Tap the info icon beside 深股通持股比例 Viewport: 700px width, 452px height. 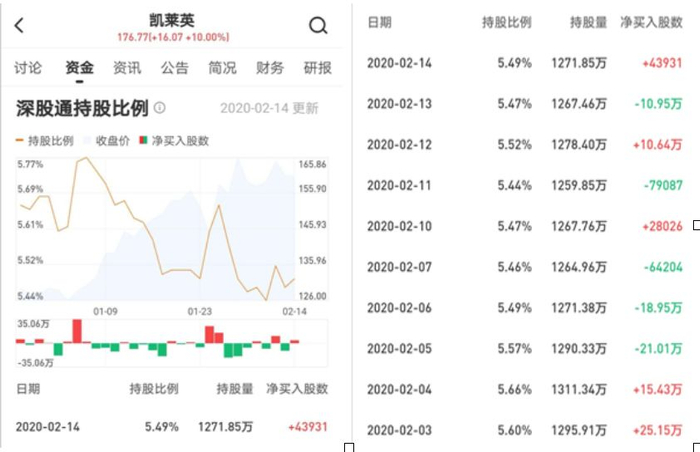(x=159, y=108)
